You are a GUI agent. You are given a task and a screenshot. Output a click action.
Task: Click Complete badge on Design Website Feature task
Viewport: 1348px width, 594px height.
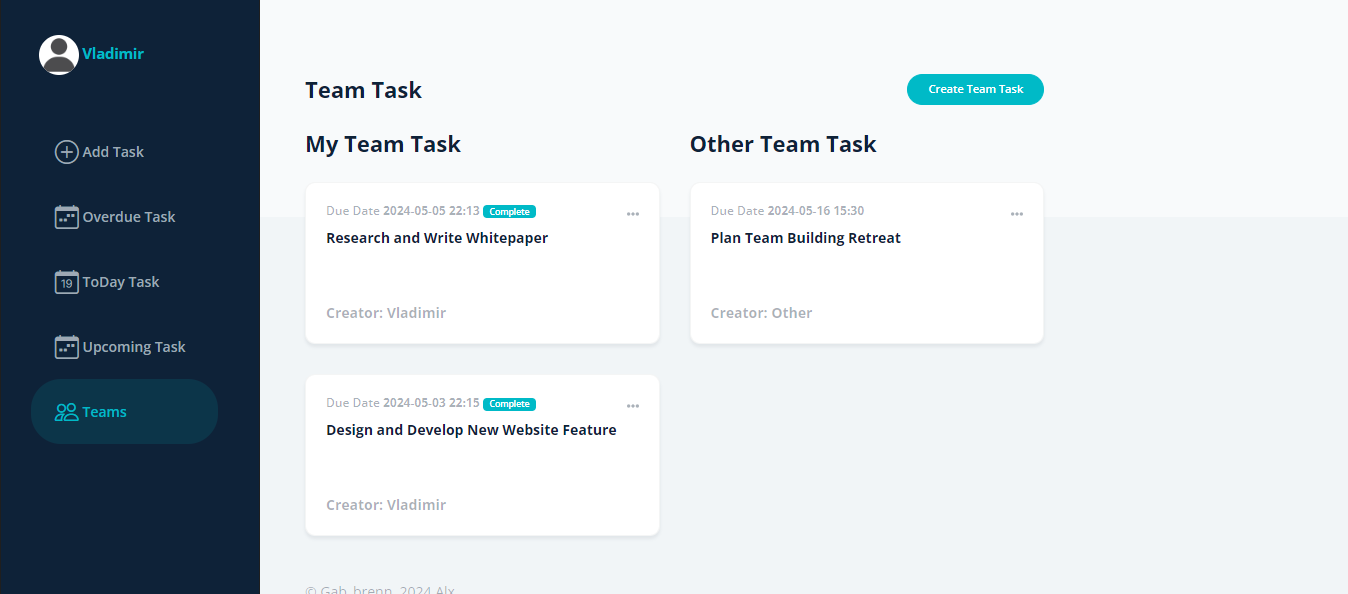point(509,404)
